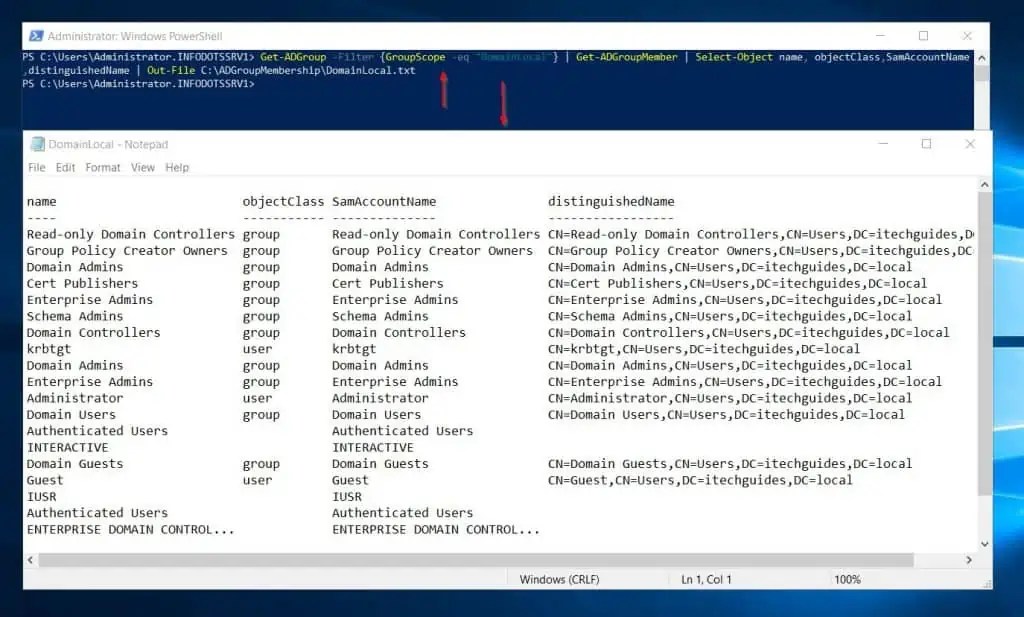Open the View menu in Notepad
The width and height of the screenshot is (1024, 617).
pos(142,167)
